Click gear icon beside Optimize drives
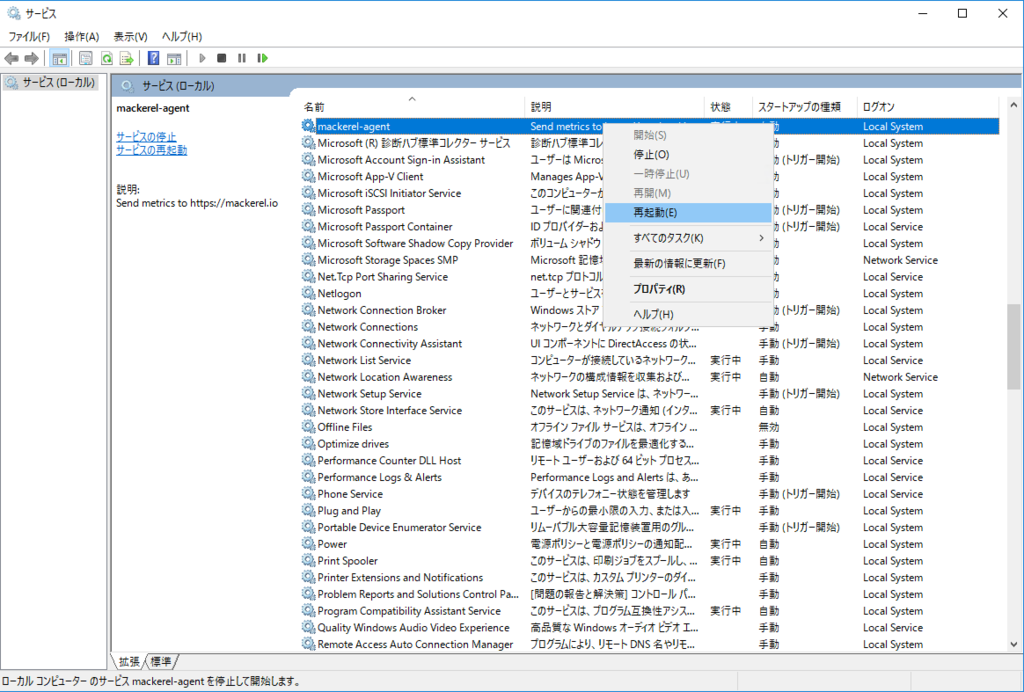 click(x=308, y=443)
